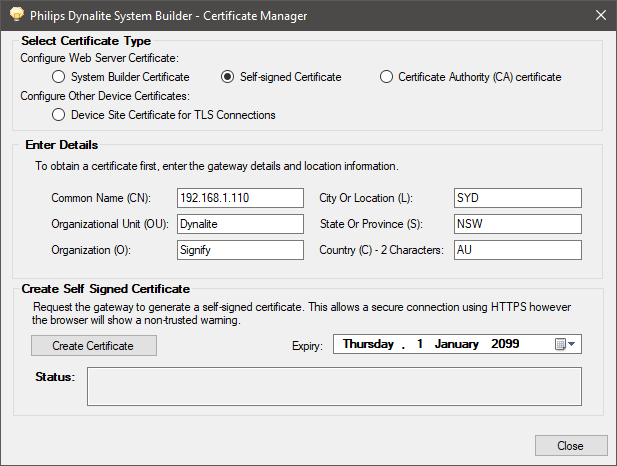The width and height of the screenshot is (617, 466).
Task: Close the Certificate Manager window with X
Action: pos(601,15)
